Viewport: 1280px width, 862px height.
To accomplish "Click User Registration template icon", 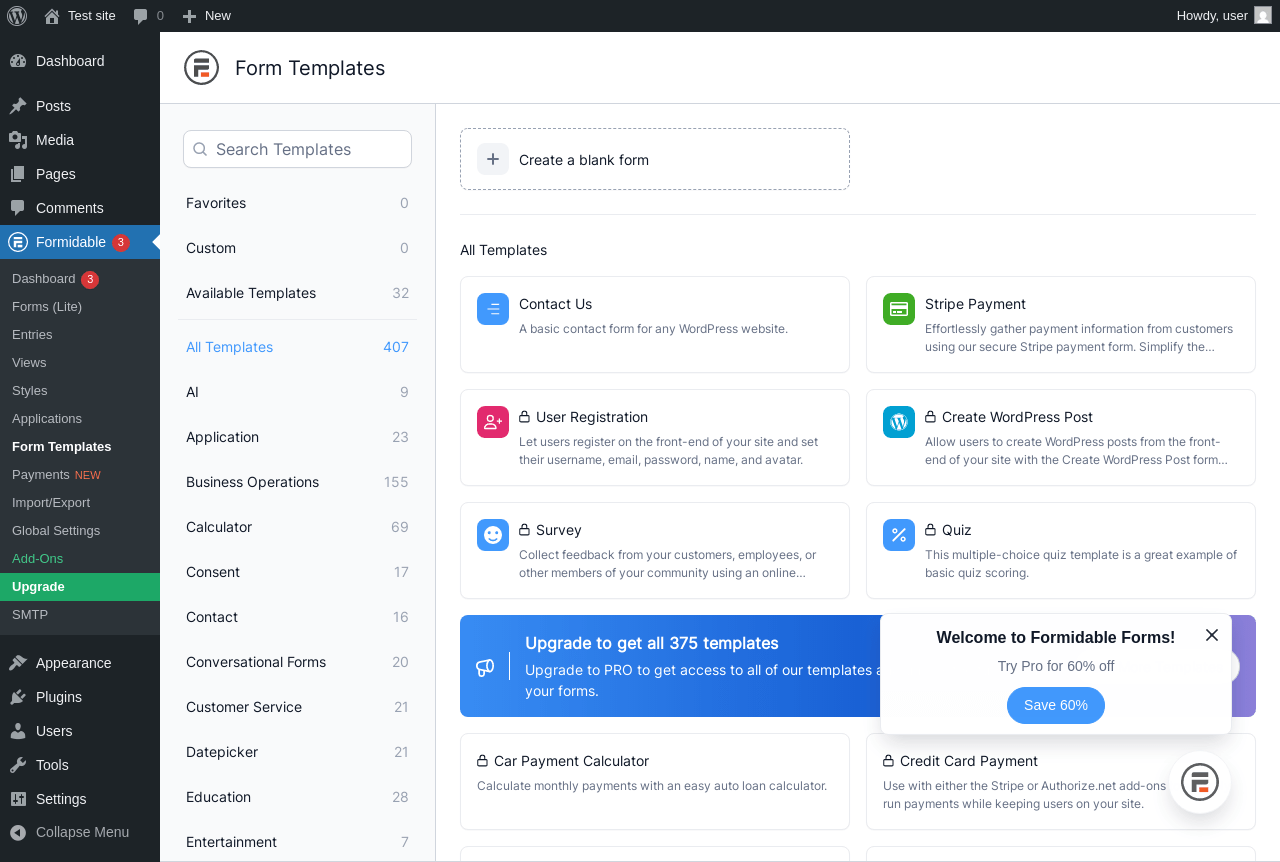I will pyautogui.click(x=493, y=422).
